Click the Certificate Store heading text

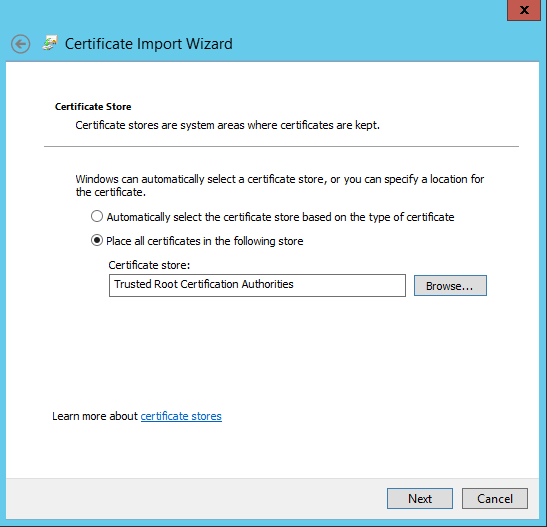(x=93, y=107)
